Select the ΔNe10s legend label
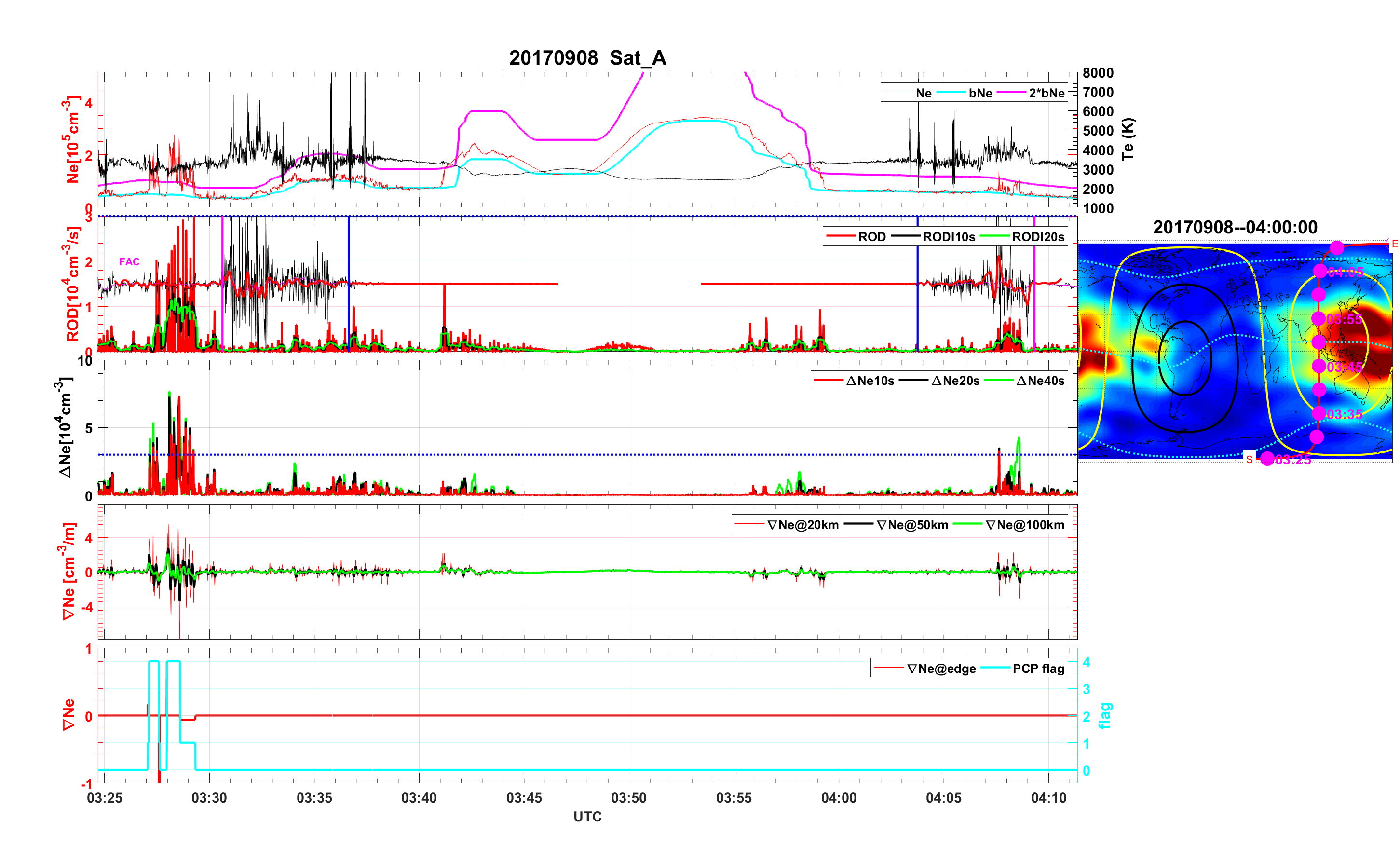Viewport: 1400px width, 847px height. pos(870,381)
